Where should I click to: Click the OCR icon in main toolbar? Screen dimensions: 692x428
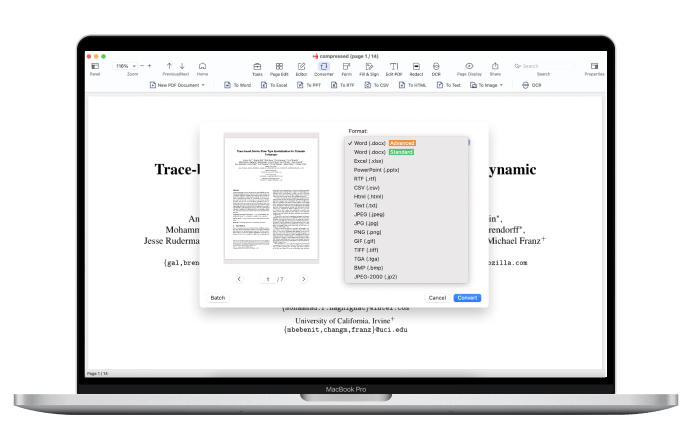(x=436, y=67)
